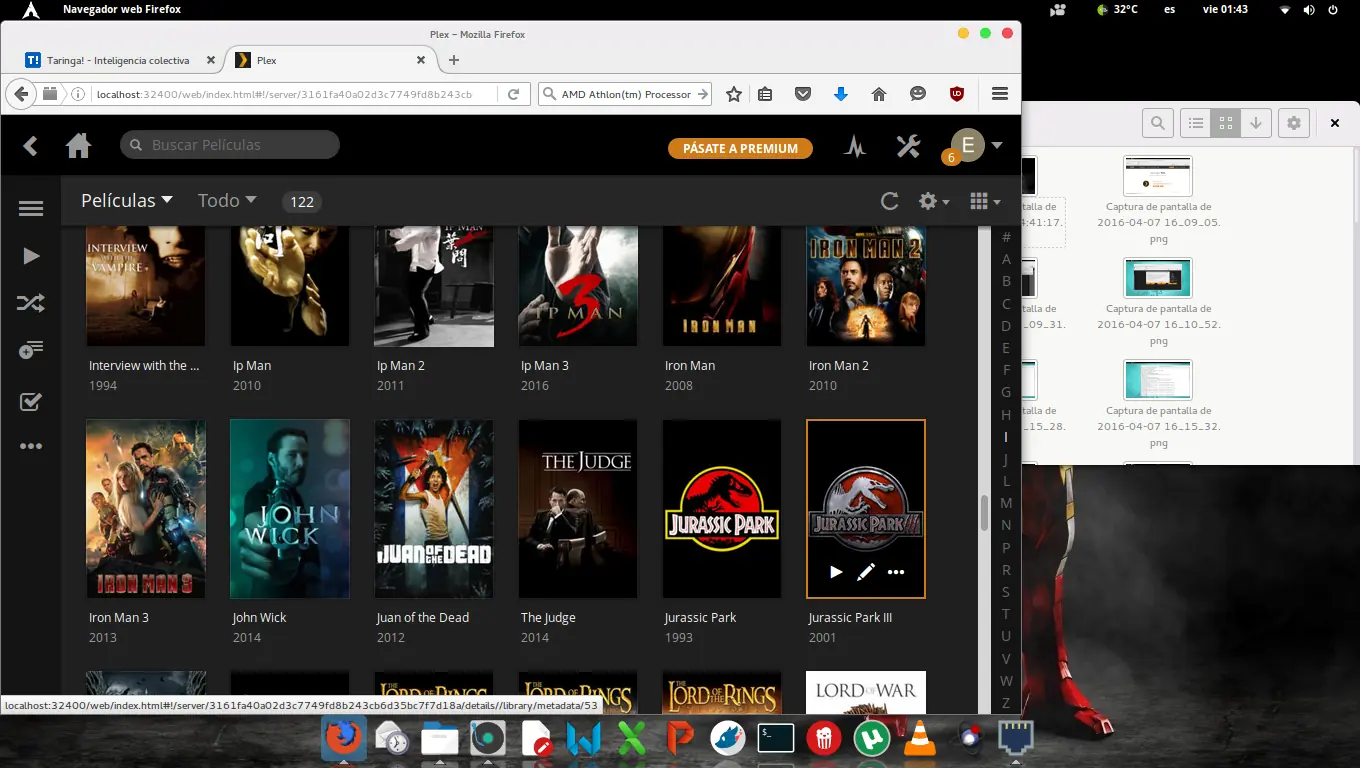Open the Ip Man 3 poster thumbnail
This screenshot has width=1360, height=768.
578,287
